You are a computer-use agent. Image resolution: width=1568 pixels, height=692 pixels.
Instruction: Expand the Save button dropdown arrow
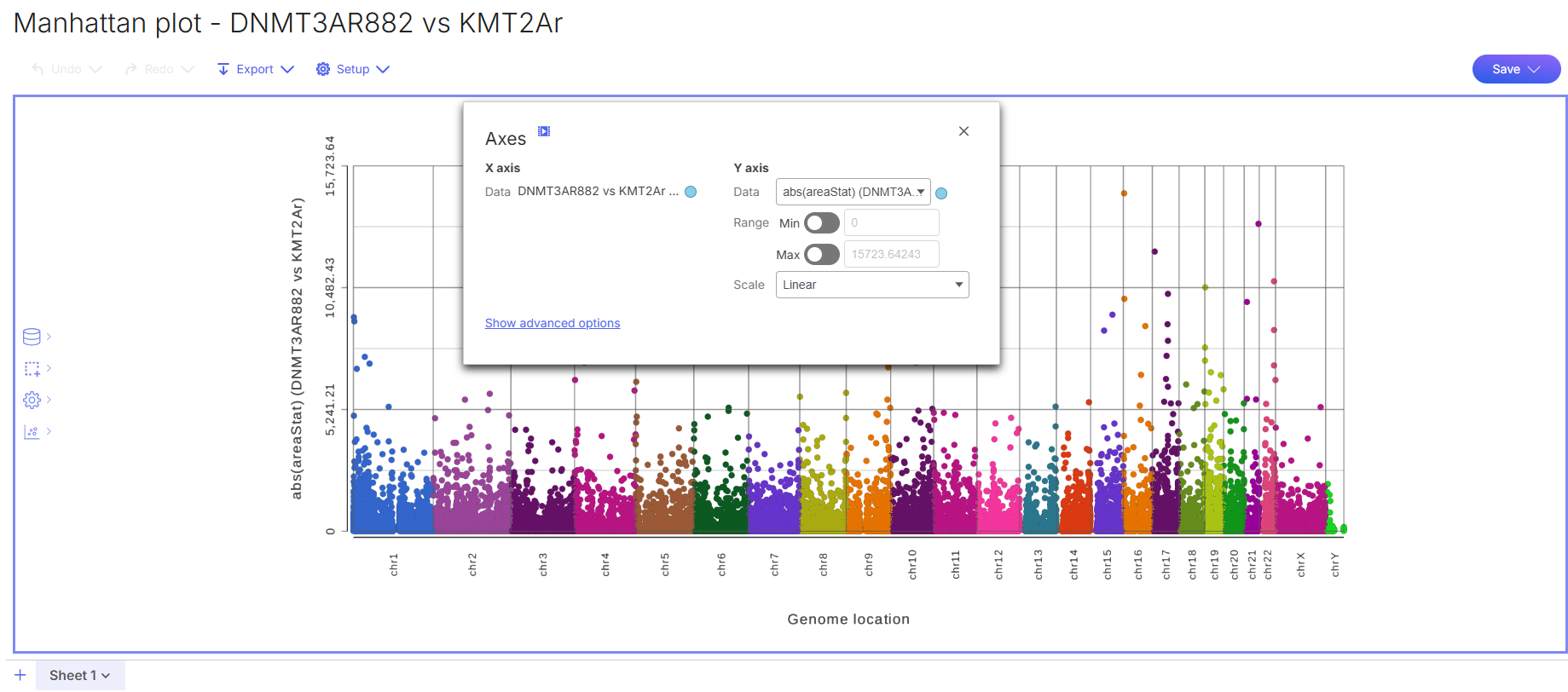coord(1534,69)
